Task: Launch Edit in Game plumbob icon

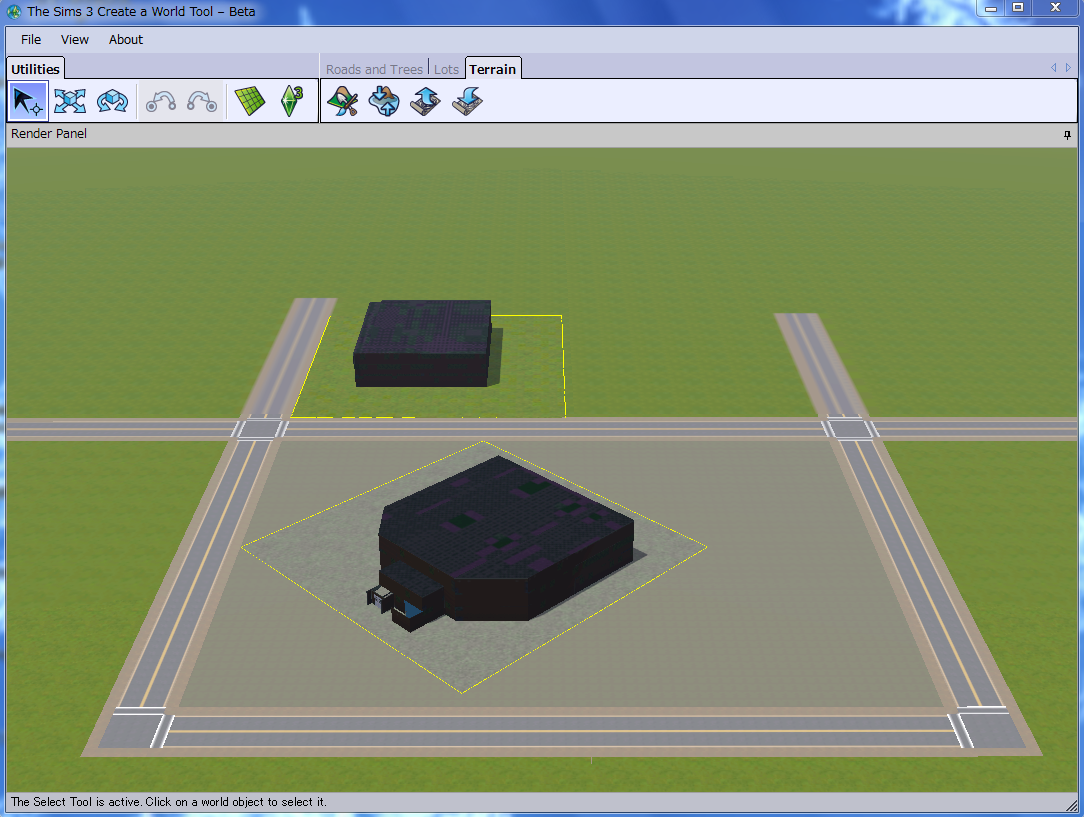Action: point(292,101)
